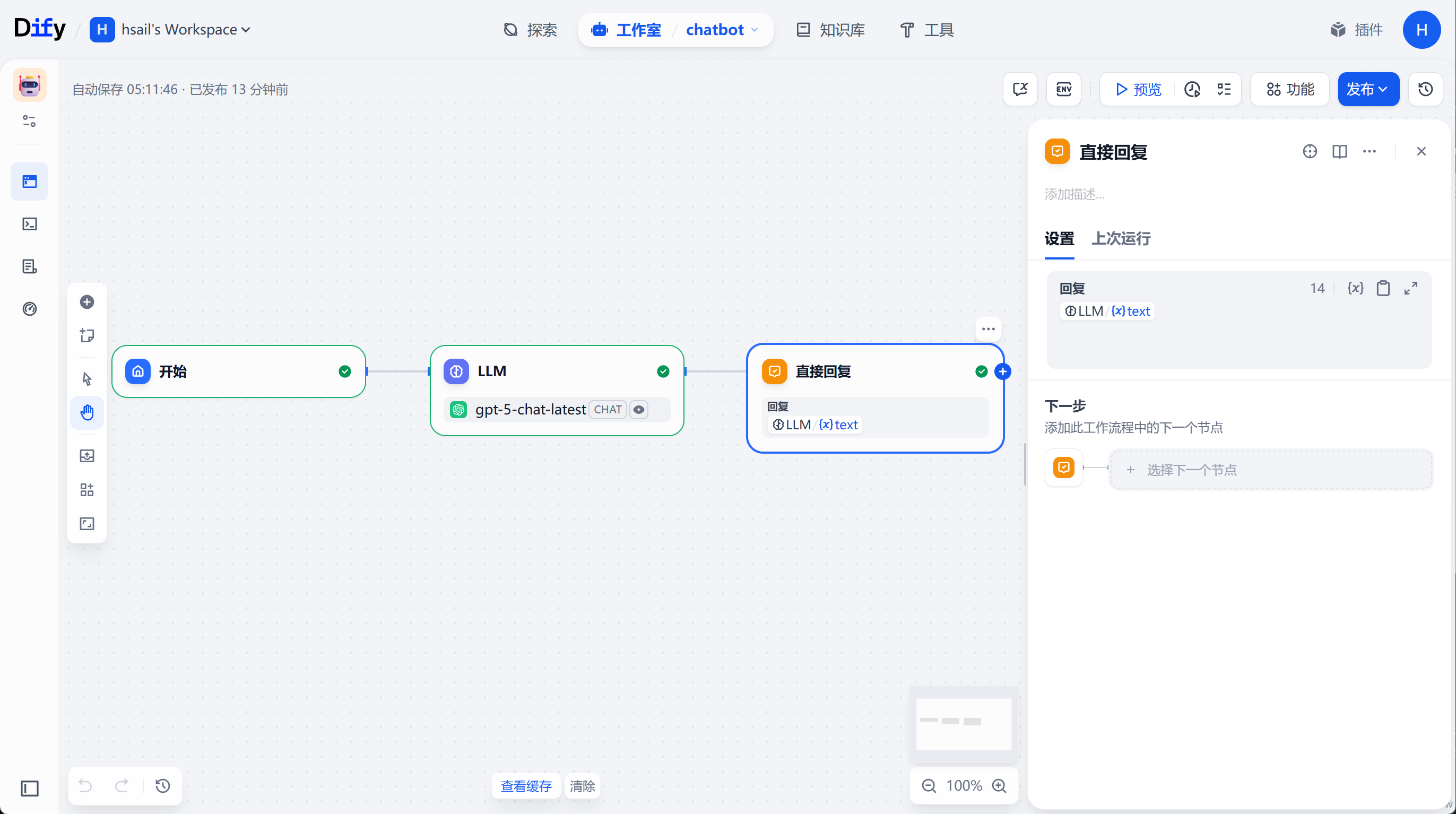Click the minimap thumbnail
The width and height of the screenshot is (1456, 814).
(x=964, y=724)
